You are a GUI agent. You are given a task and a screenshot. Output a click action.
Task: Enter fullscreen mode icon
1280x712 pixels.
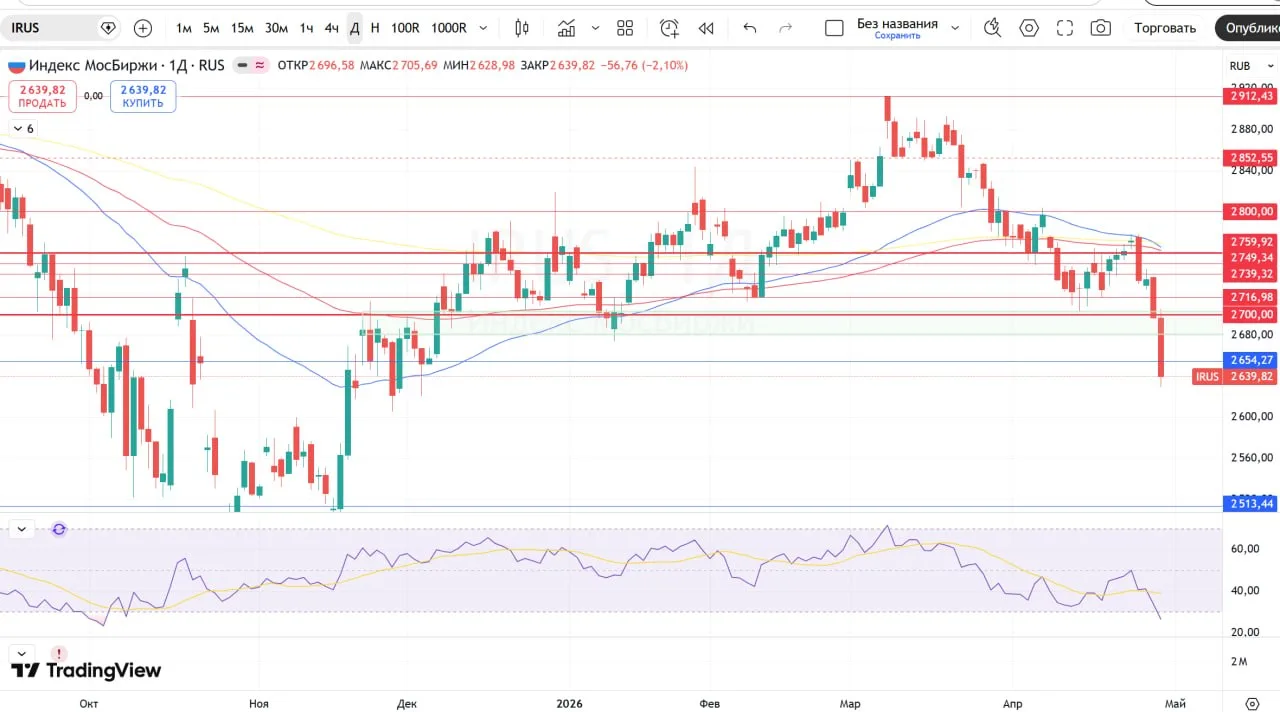pos(1065,28)
